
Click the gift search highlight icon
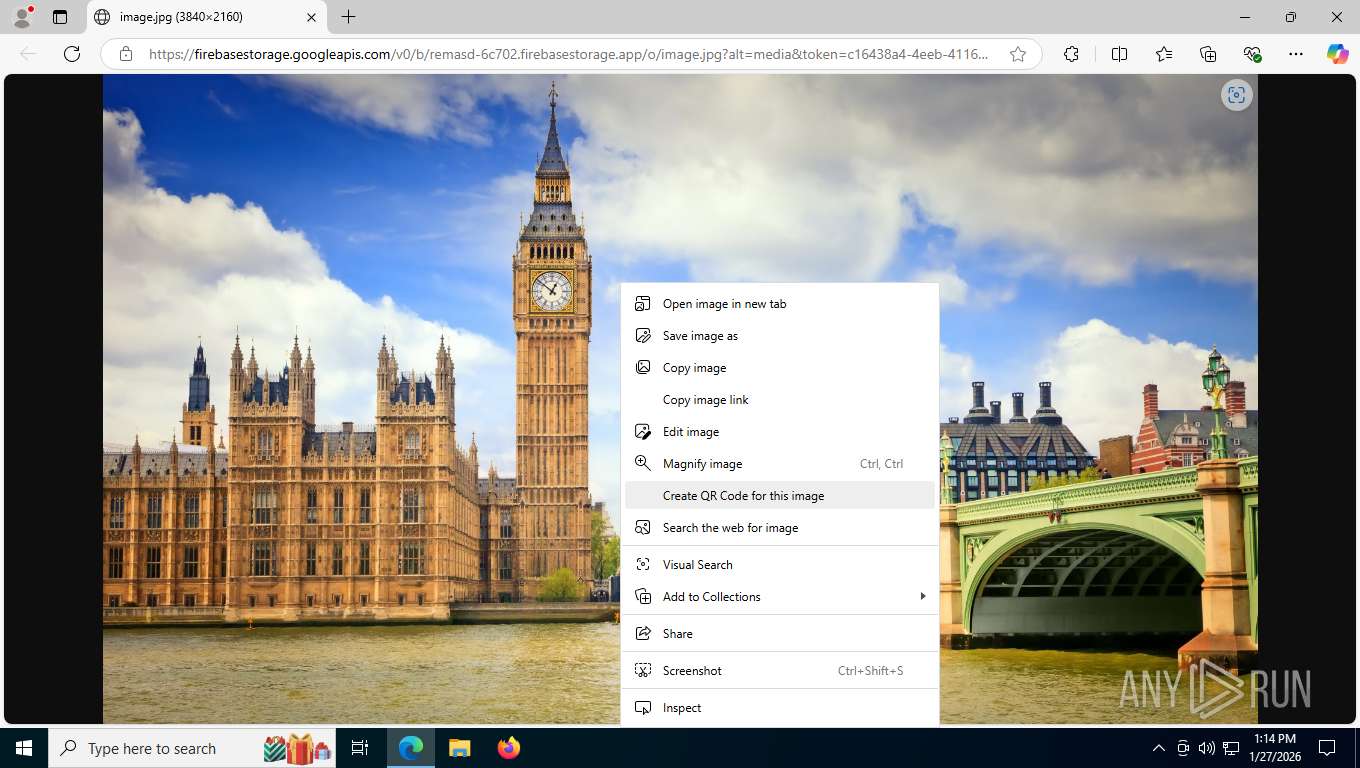(x=298, y=748)
